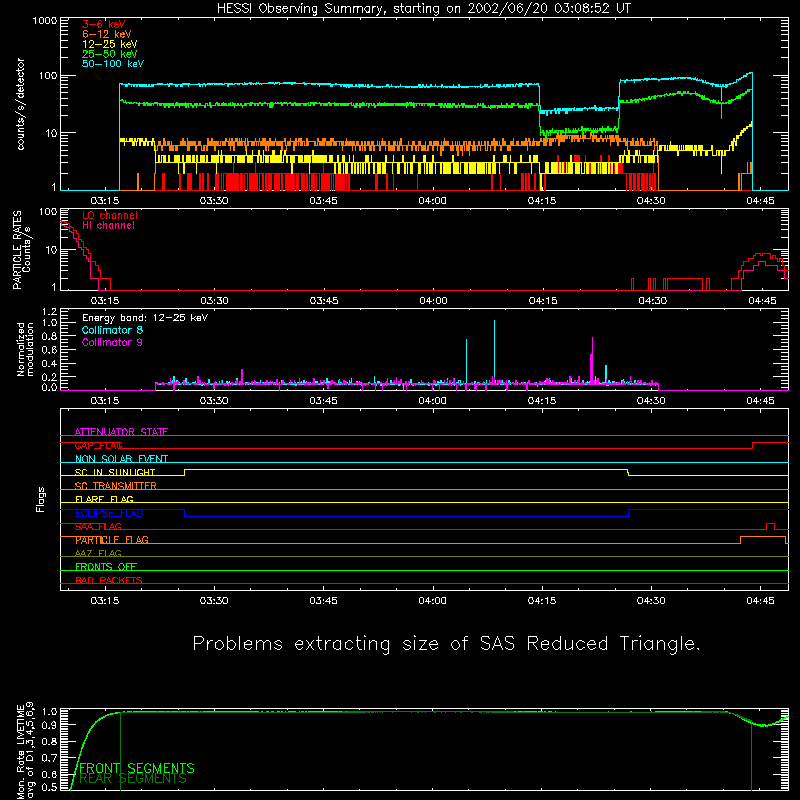Click the "REAR SEGMENTS" legend label
800x800 pixels.
coord(133,779)
